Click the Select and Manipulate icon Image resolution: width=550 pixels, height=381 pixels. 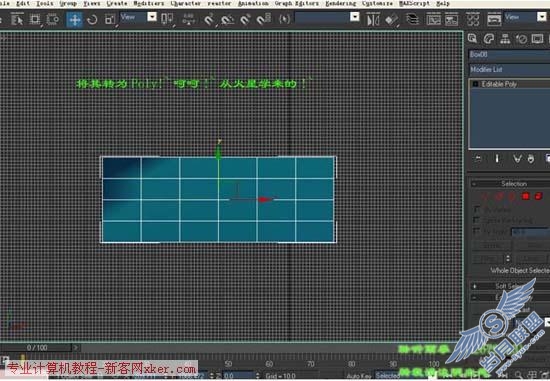pyautogui.click(x=189, y=19)
